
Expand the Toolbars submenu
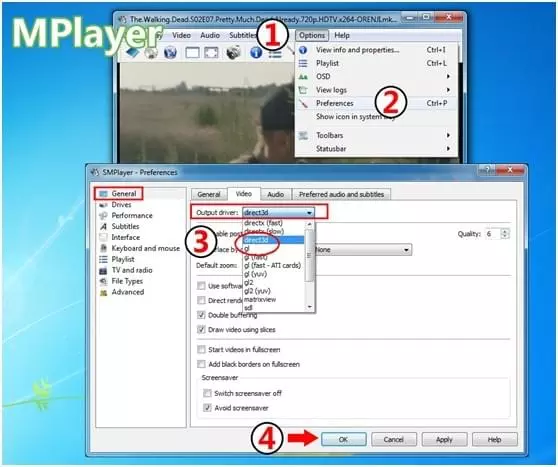376,135
